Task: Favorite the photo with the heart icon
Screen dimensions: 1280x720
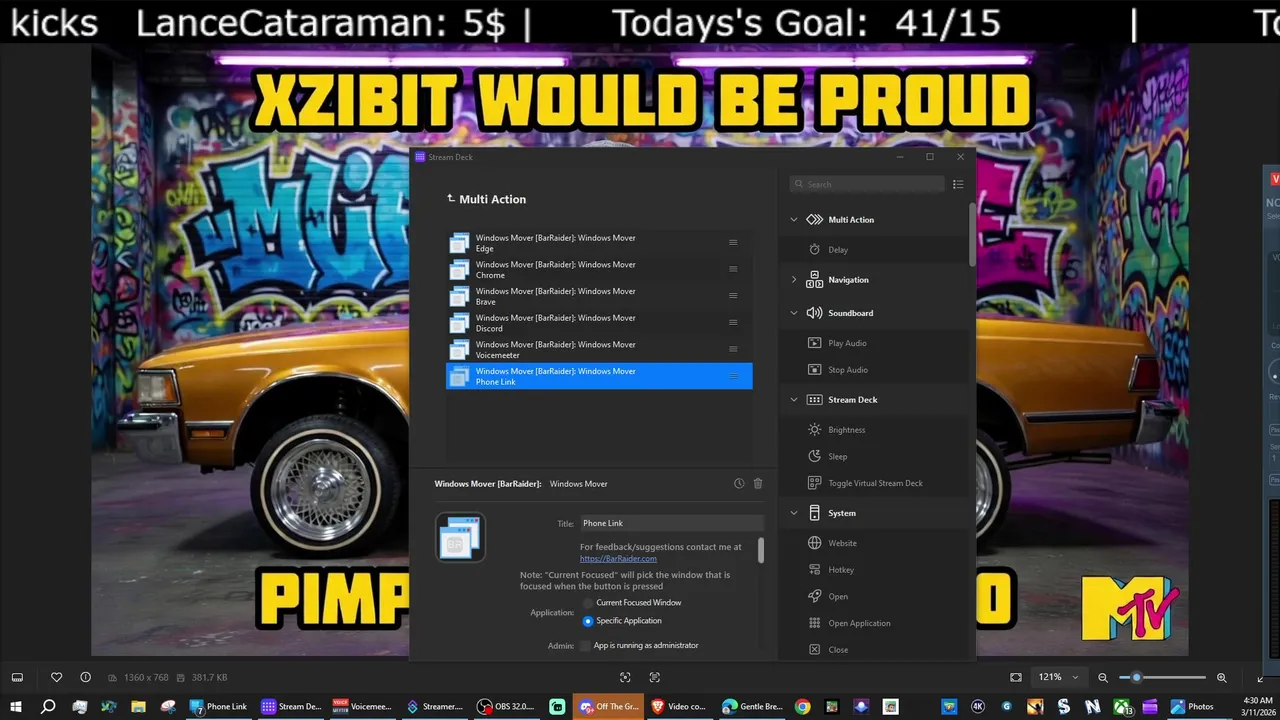Action: click(57, 677)
